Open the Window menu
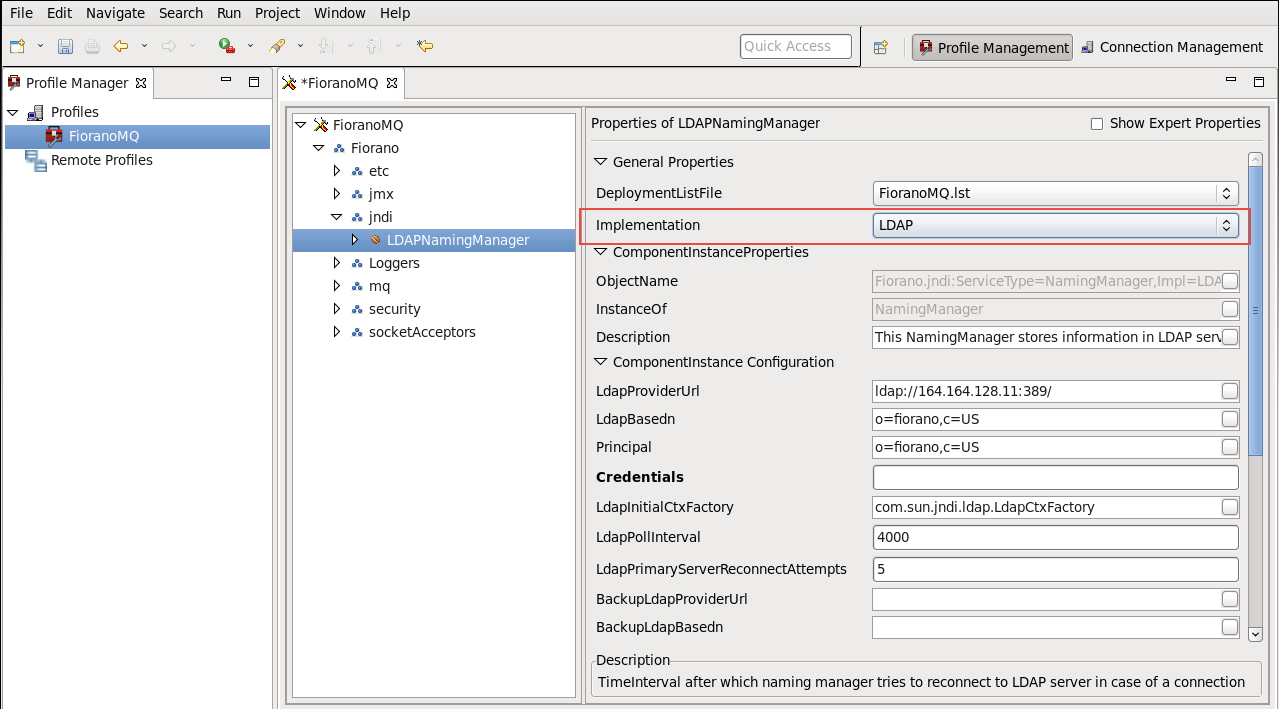The image size is (1279, 709). tap(340, 13)
